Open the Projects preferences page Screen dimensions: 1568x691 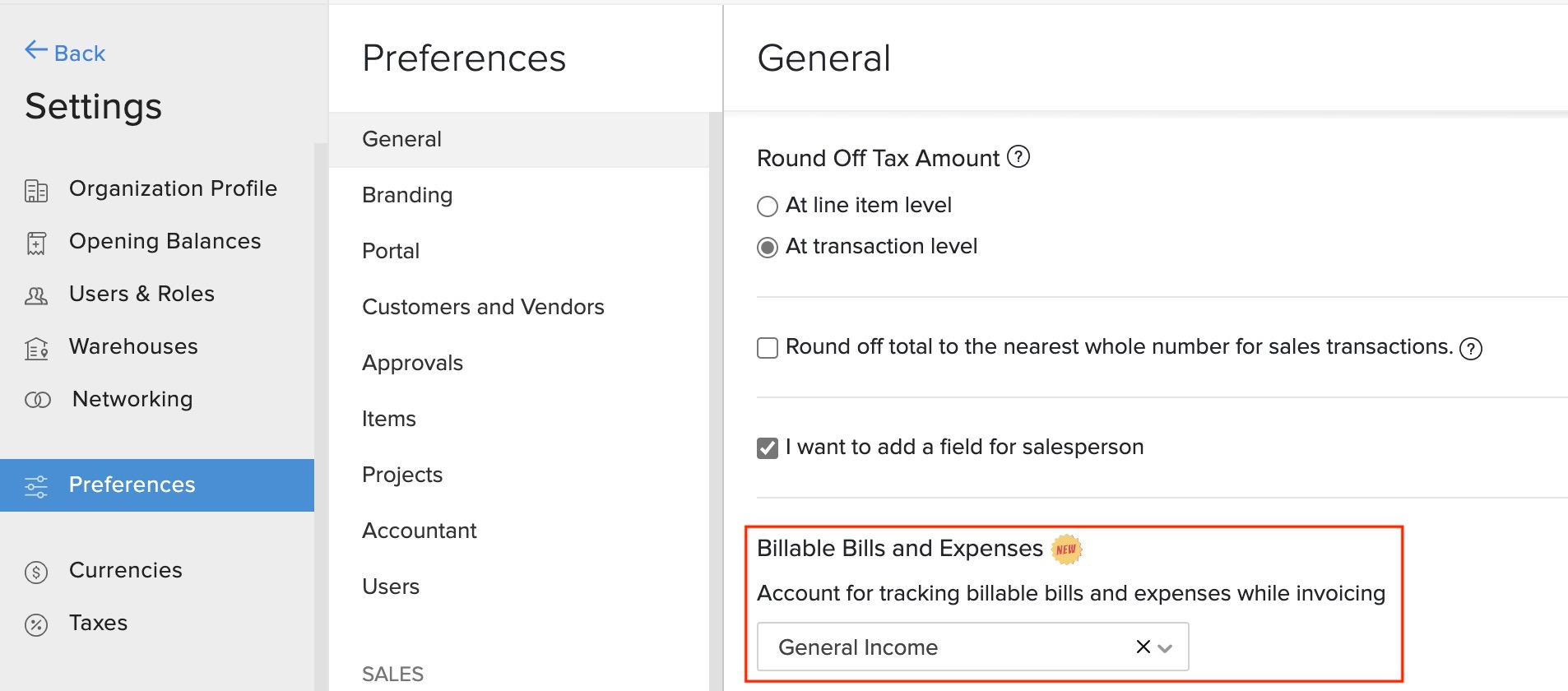402,475
